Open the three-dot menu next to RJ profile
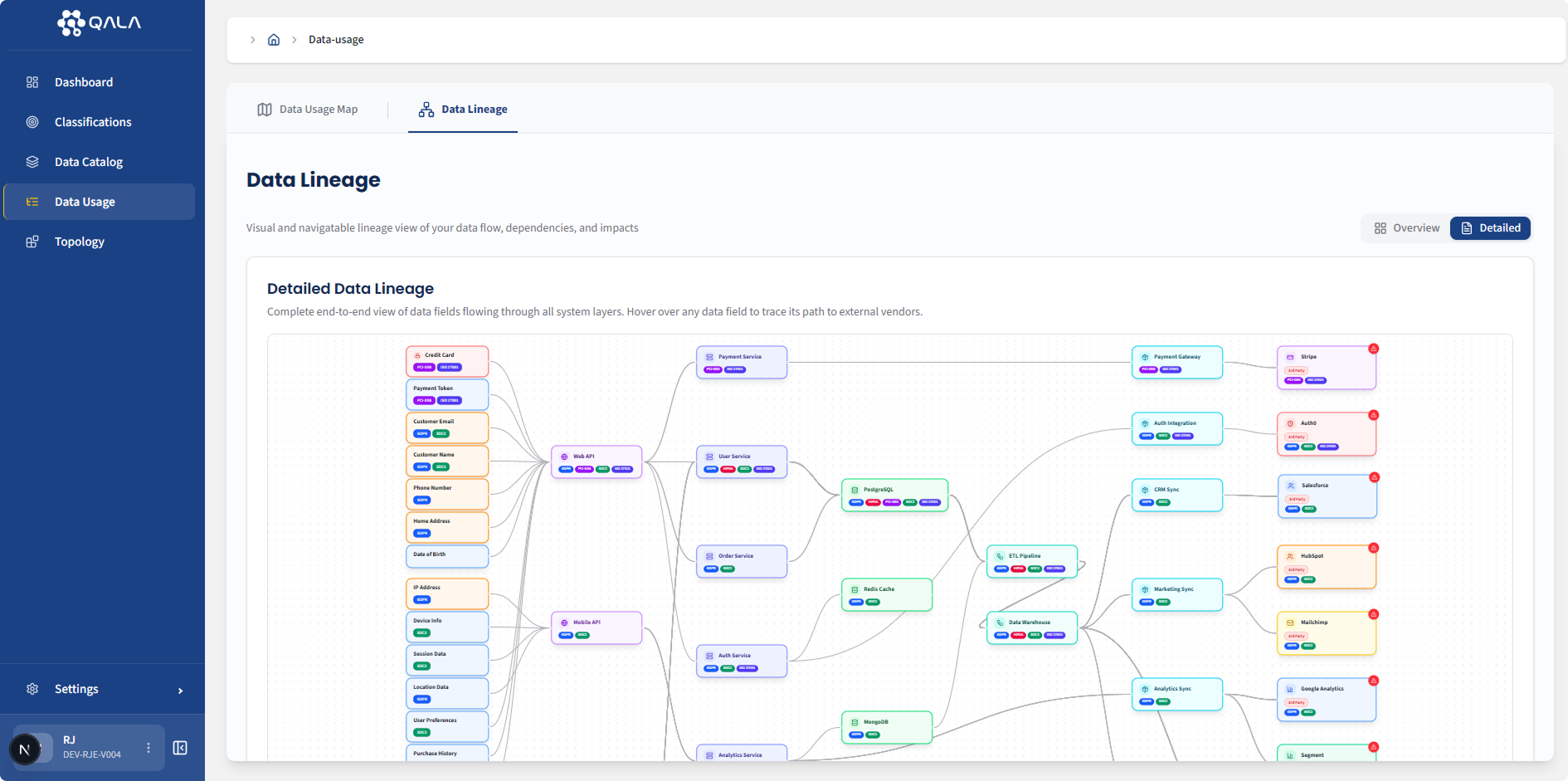 pos(148,748)
